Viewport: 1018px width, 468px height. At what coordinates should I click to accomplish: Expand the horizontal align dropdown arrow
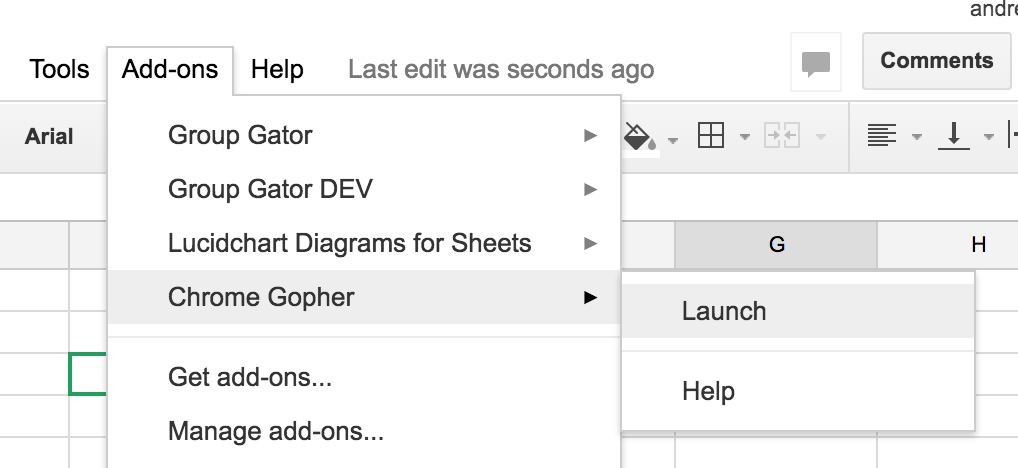tap(916, 138)
